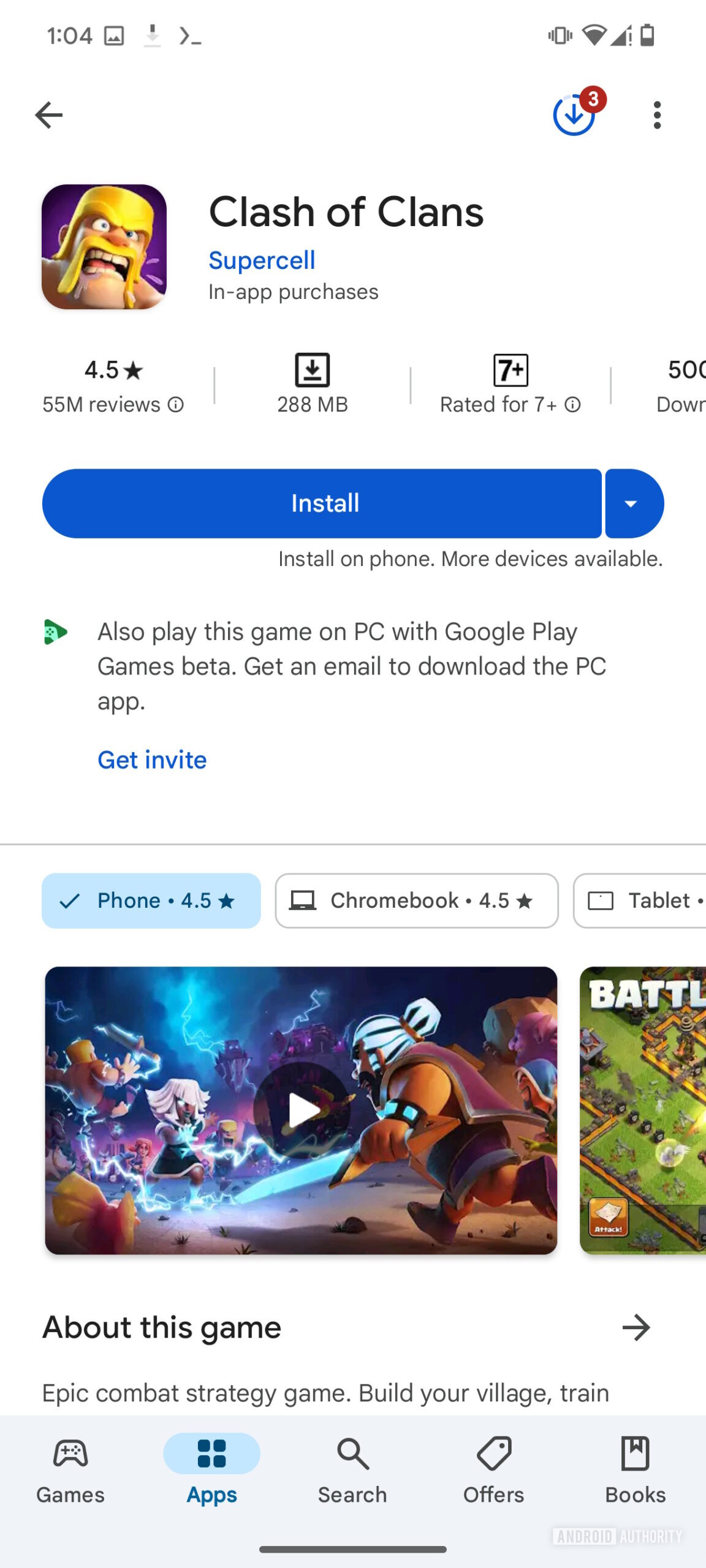Open the three-dot overflow menu
The image size is (706, 1568).
click(657, 115)
